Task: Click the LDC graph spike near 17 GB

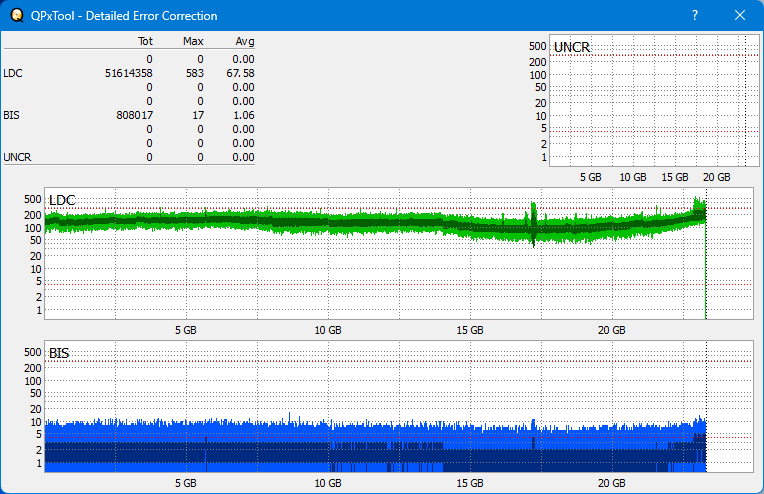Action: pos(534,224)
